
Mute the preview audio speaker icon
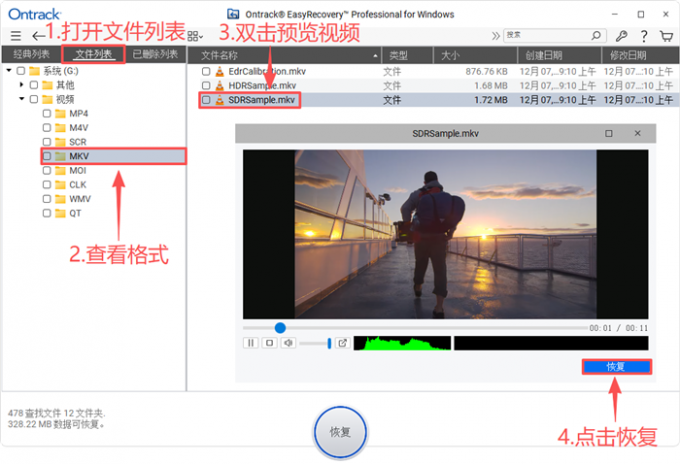288,343
